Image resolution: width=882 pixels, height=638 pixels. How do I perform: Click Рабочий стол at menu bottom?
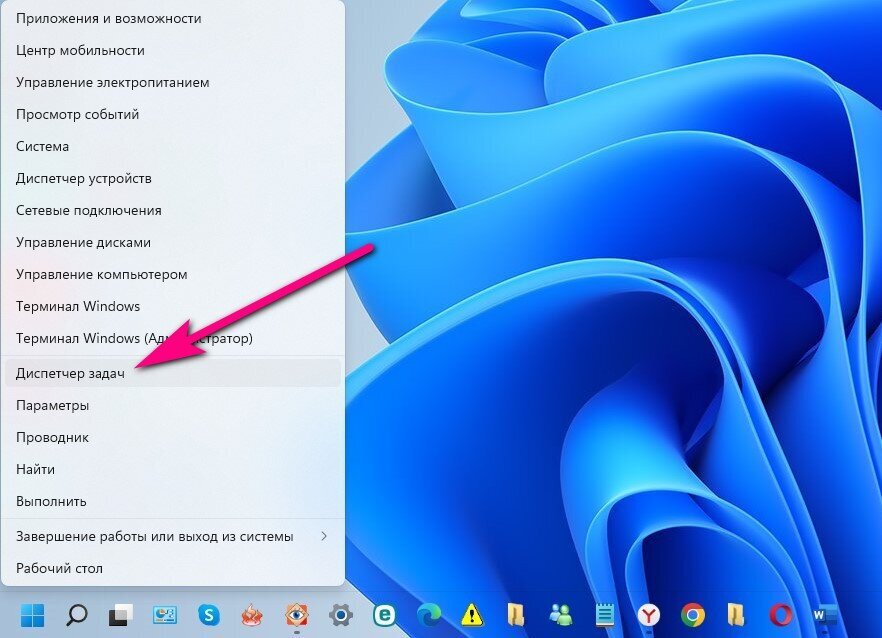click(x=172, y=568)
